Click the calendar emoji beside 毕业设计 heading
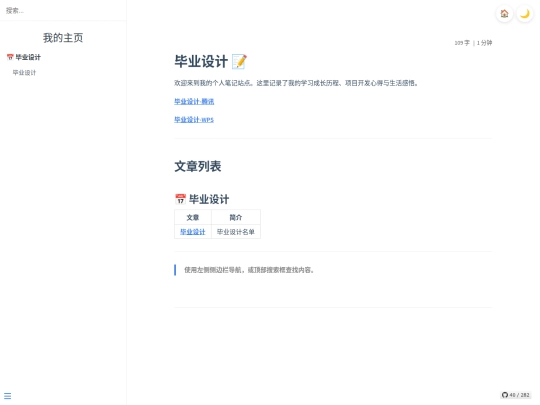Image resolution: width=540 pixels, height=405 pixels. coord(180,199)
